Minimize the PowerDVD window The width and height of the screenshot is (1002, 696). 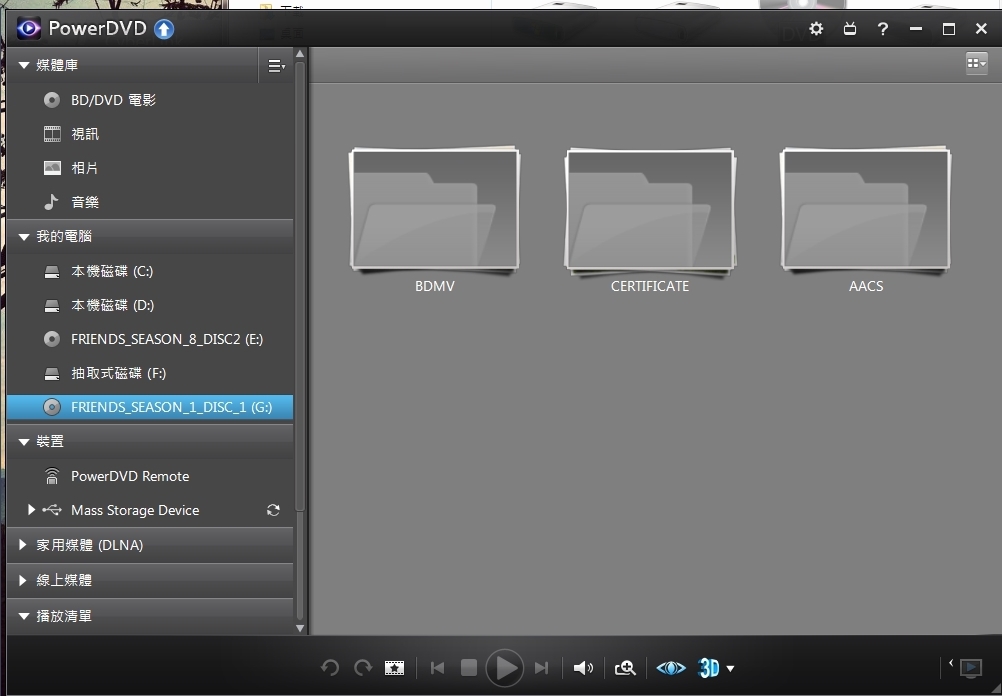click(x=916, y=29)
